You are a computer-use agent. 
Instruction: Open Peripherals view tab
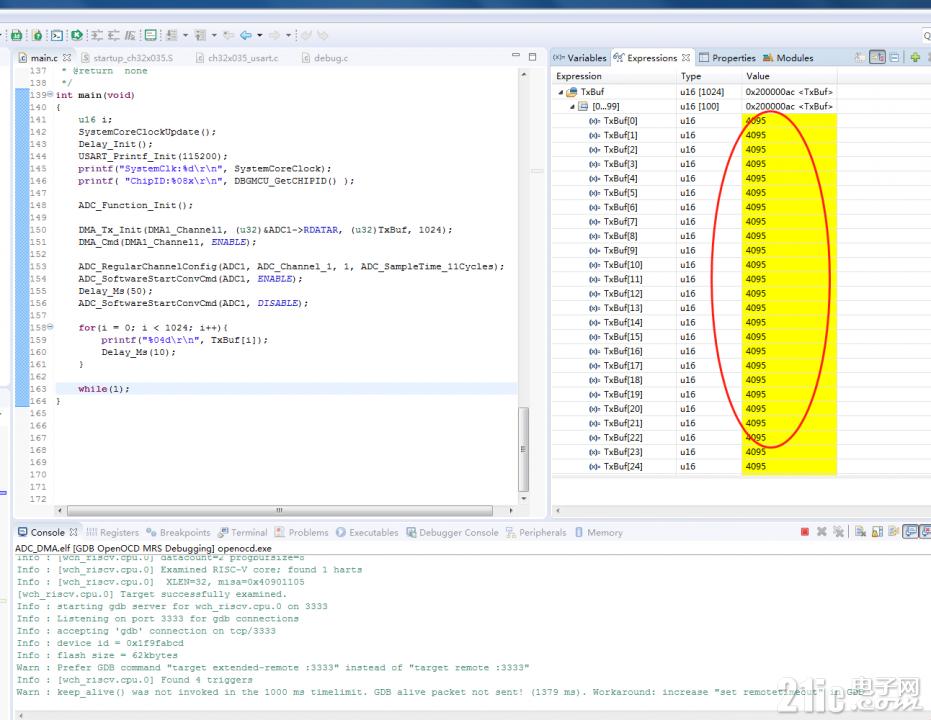coord(536,532)
